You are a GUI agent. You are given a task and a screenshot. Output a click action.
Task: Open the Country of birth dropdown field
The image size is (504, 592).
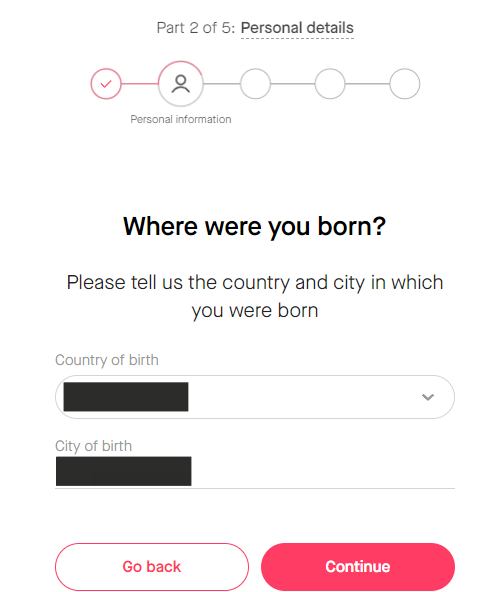pos(255,397)
